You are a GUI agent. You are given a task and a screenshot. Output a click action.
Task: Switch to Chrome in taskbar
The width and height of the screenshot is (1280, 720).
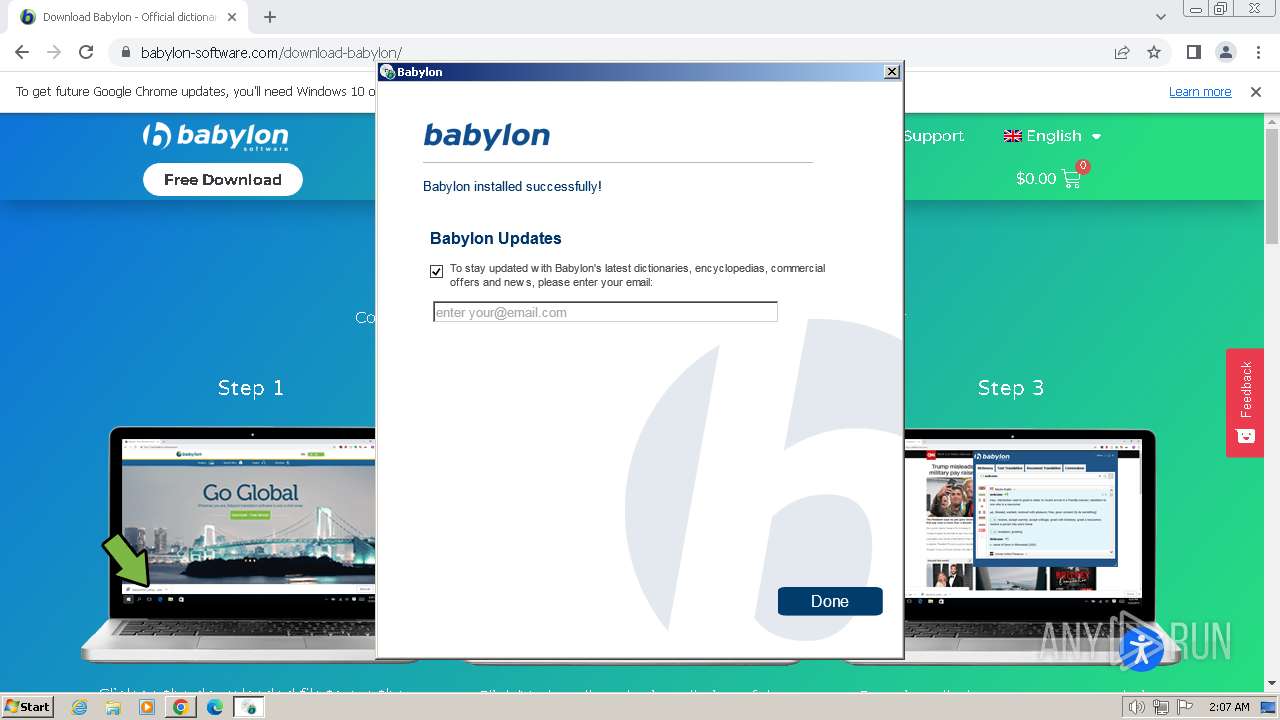181,707
